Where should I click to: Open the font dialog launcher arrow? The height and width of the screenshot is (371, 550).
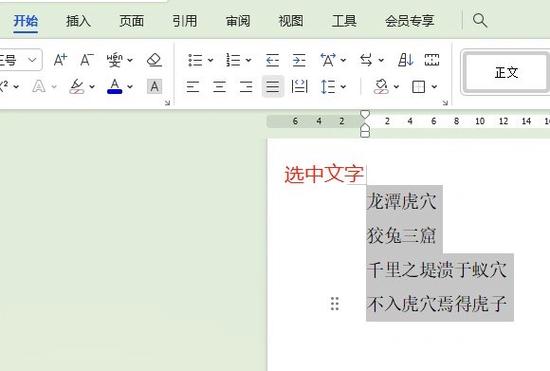tap(167, 103)
